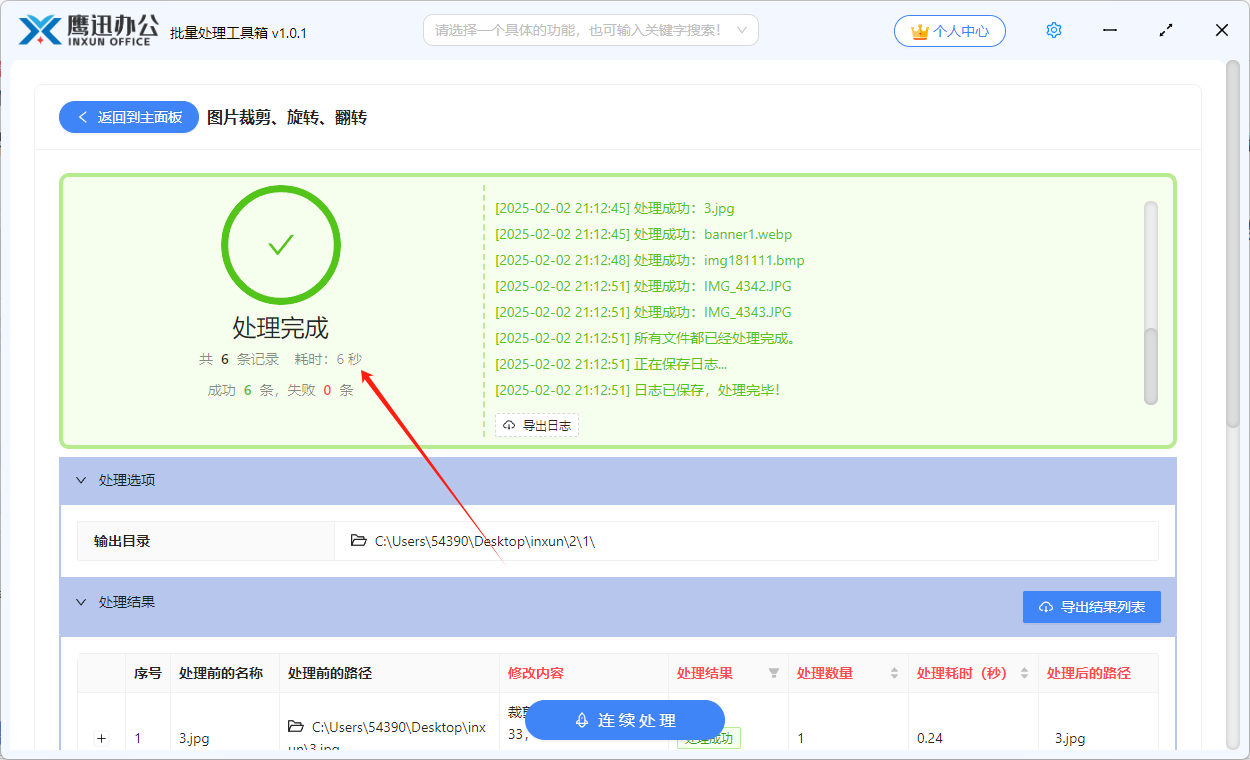Screen dimensions: 1250x760
Task: Click the 成功 6 条 count
Action: coord(241,390)
